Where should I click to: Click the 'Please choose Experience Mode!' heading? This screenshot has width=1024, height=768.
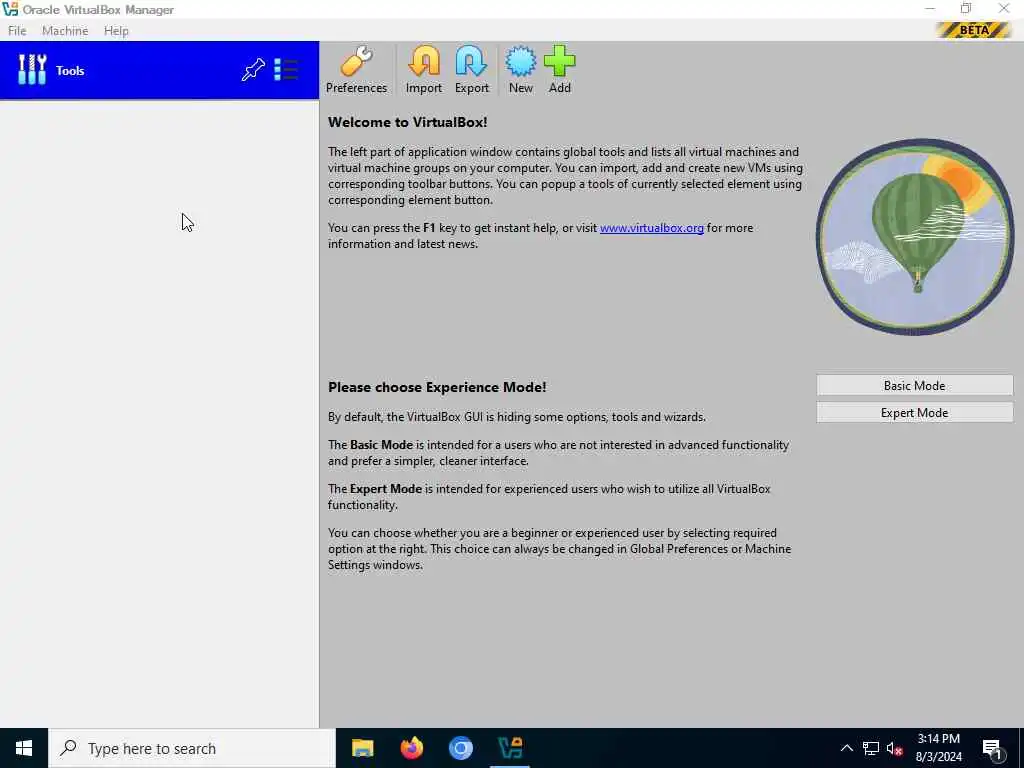(x=437, y=387)
